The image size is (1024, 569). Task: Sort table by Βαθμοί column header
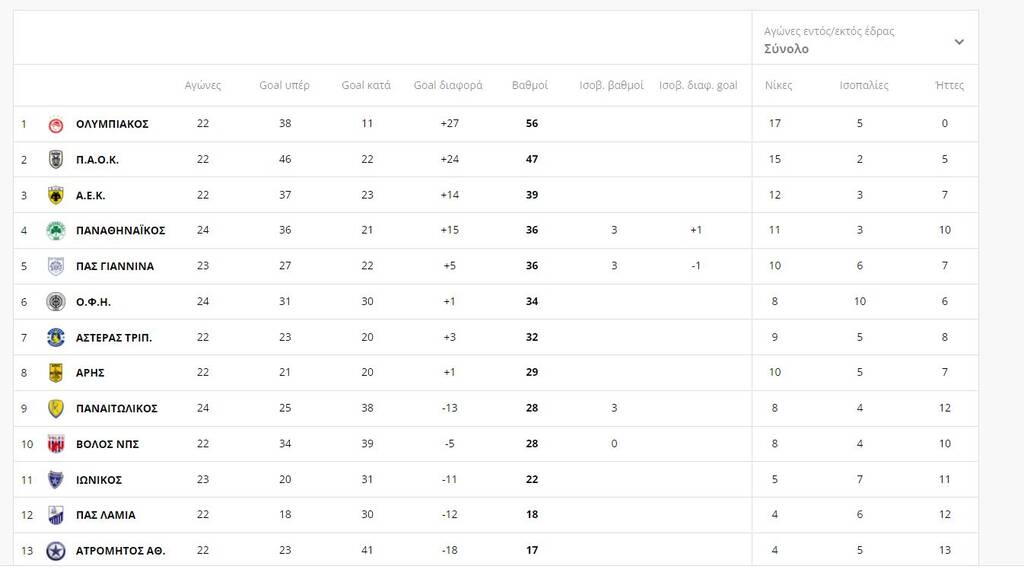click(x=530, y=85)
